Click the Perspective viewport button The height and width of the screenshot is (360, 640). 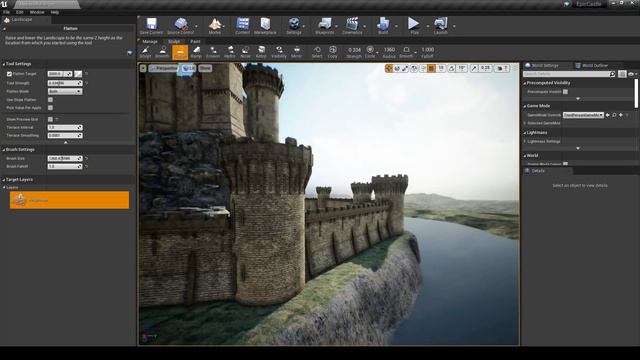[x=164, y=69]
